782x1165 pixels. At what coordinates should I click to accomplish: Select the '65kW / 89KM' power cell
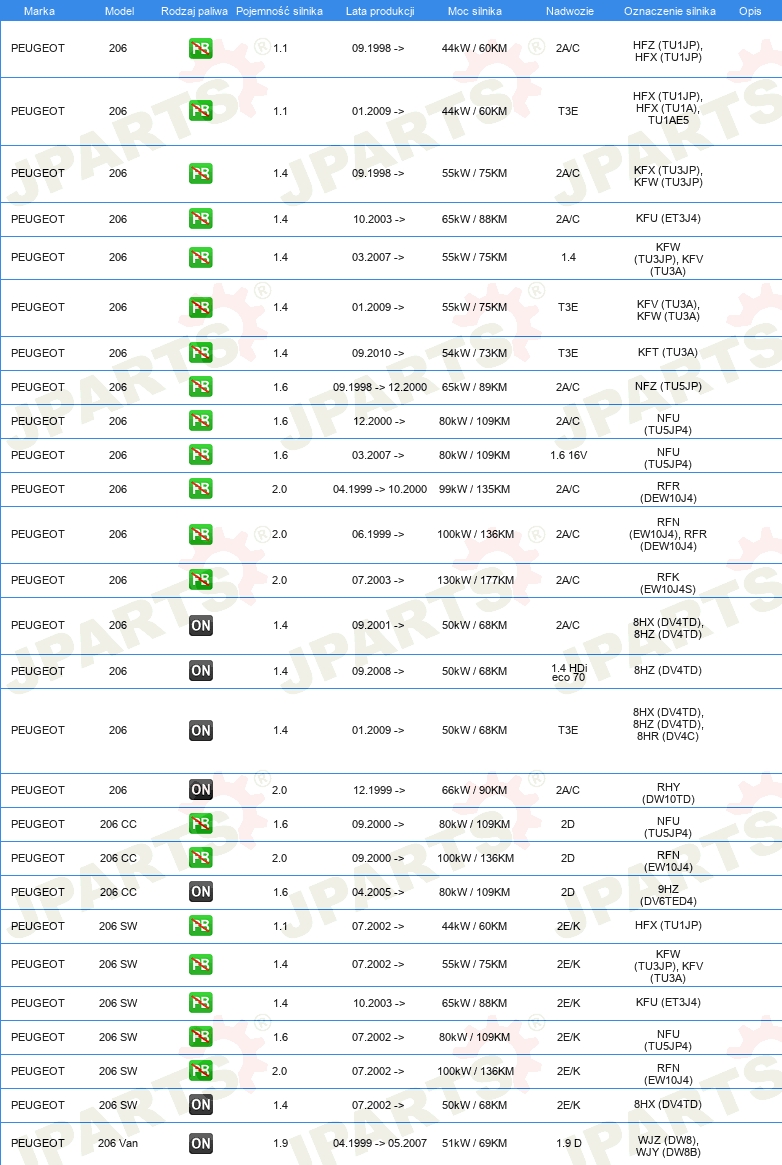[475, 387]
